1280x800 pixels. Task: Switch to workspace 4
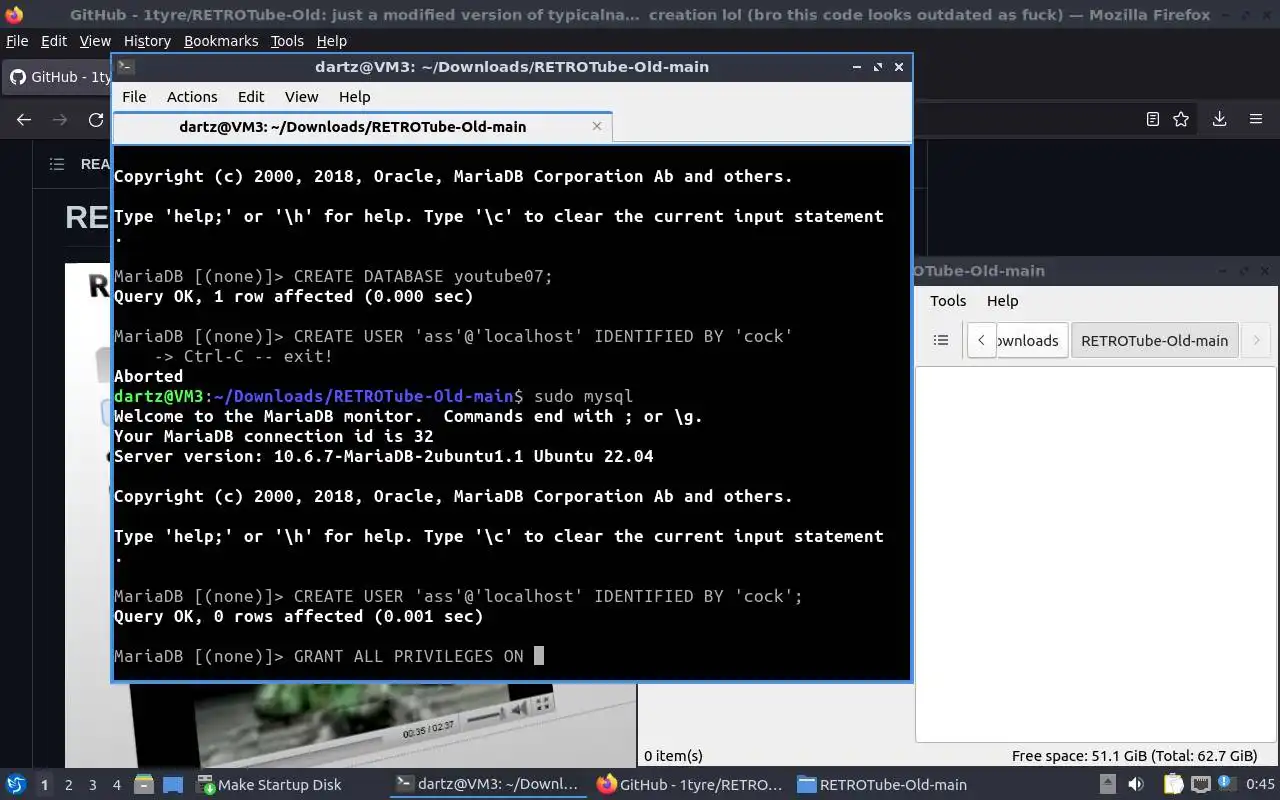coord(117,785)
